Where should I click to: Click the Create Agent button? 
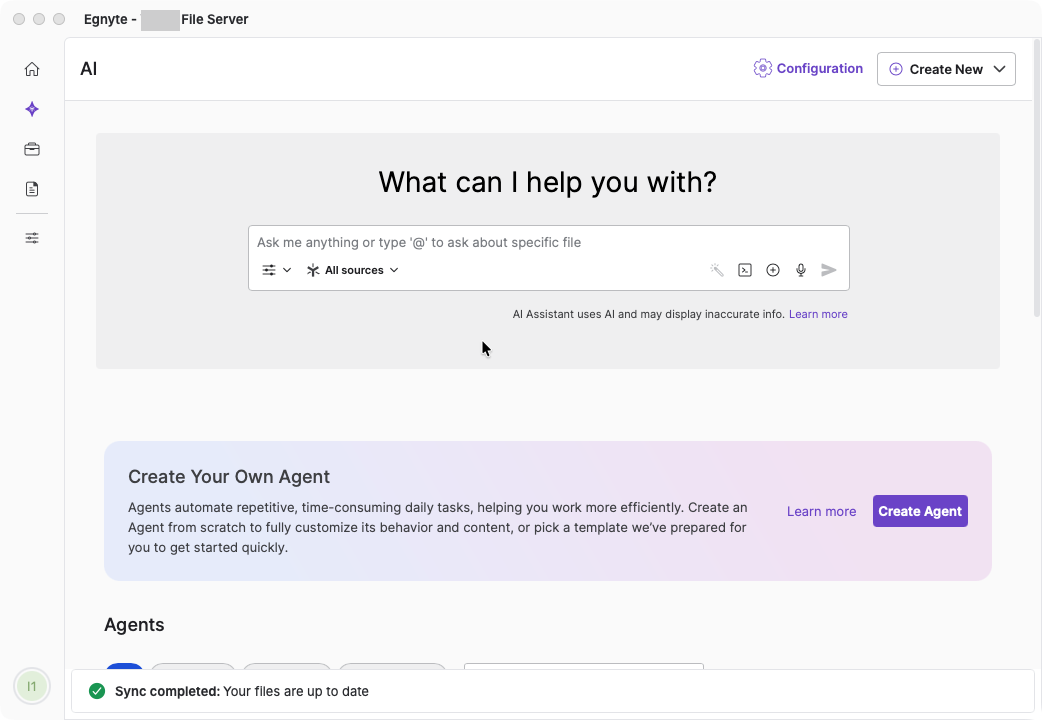pyautogui.click(x=920, y=511)
